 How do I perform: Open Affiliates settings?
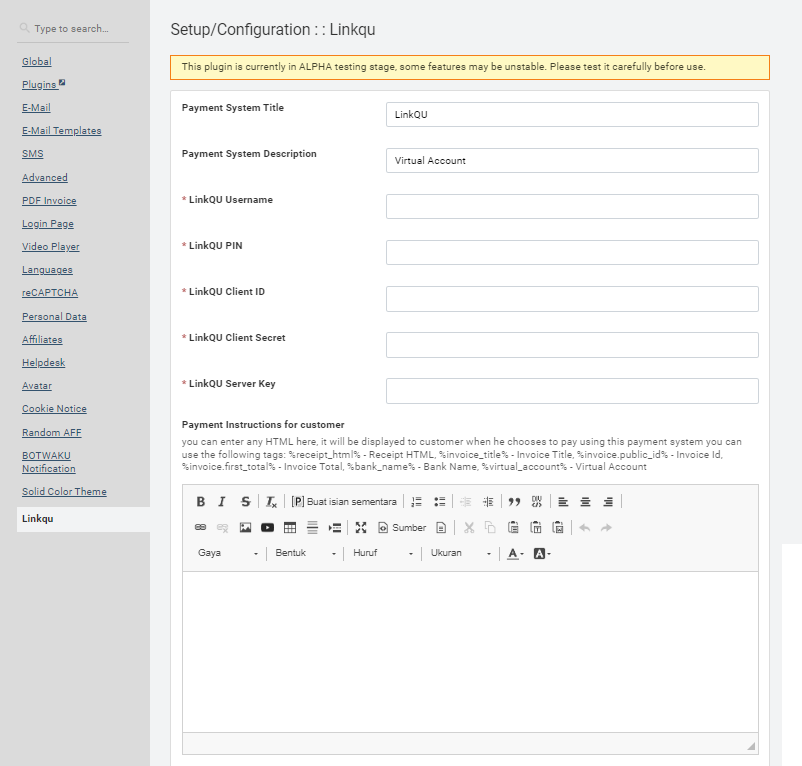pyautogui.click(x=42, y=340)
